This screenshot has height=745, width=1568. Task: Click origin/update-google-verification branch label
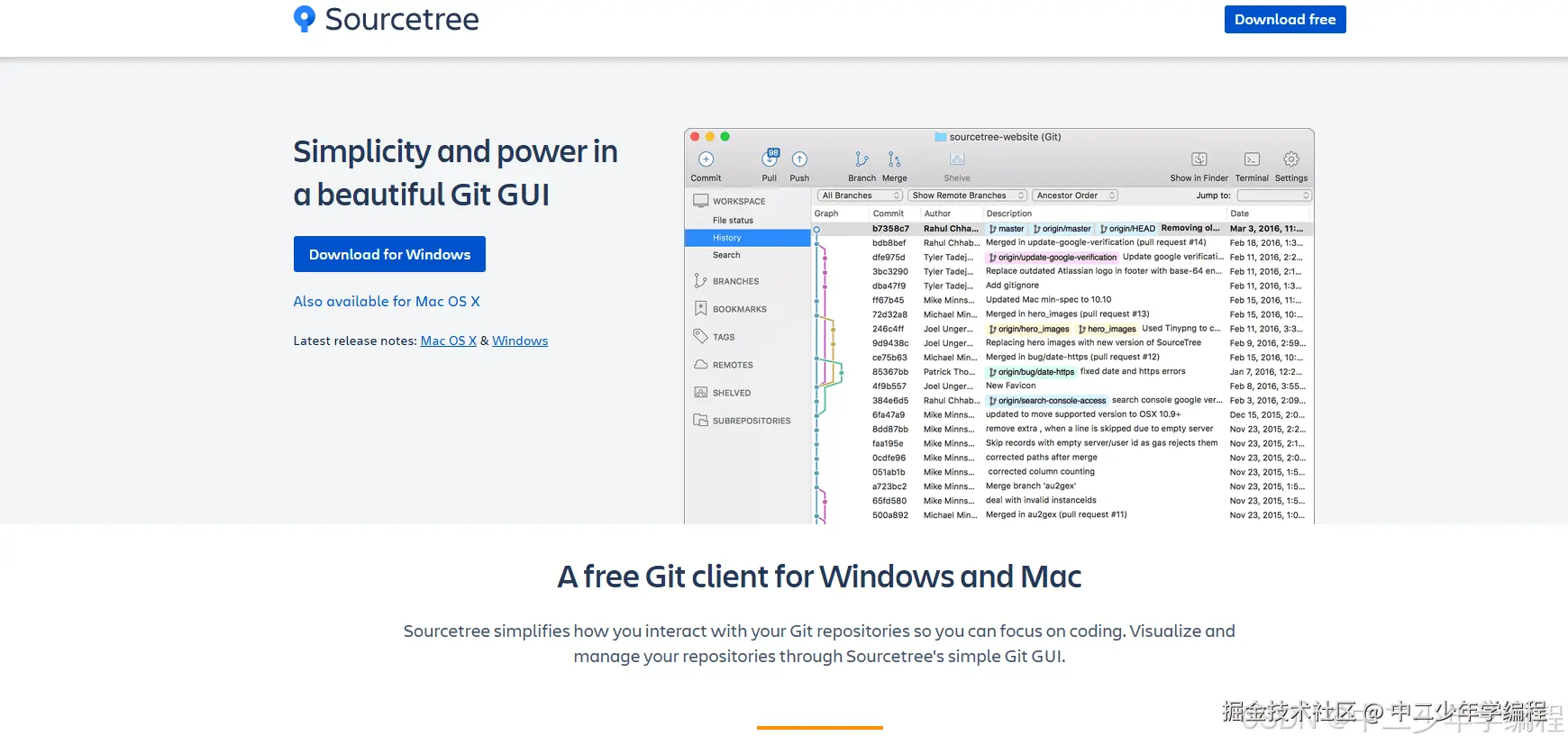(x=1052, y=258)
